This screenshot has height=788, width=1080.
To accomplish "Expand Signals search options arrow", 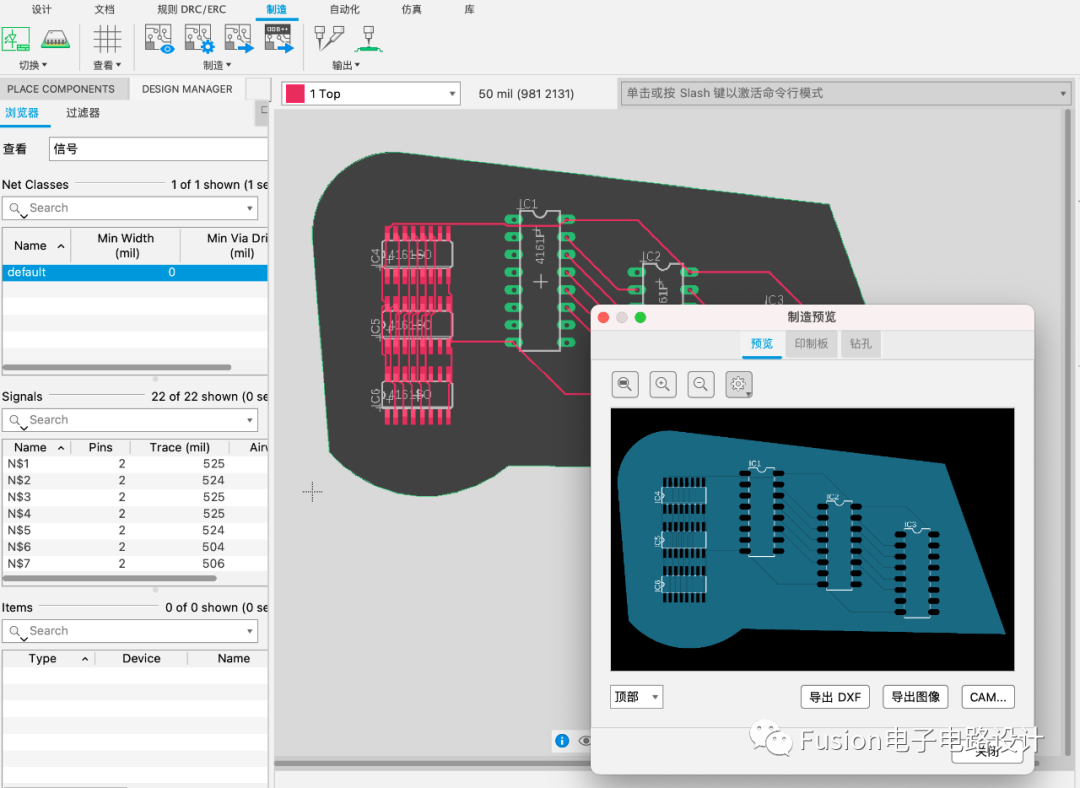I will click(x=249, y=421).
